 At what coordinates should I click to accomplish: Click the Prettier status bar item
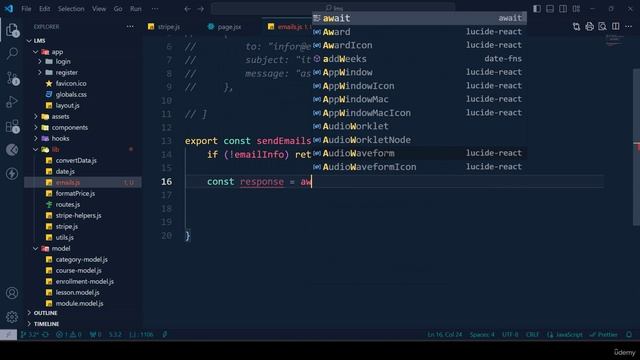(604, 334)
